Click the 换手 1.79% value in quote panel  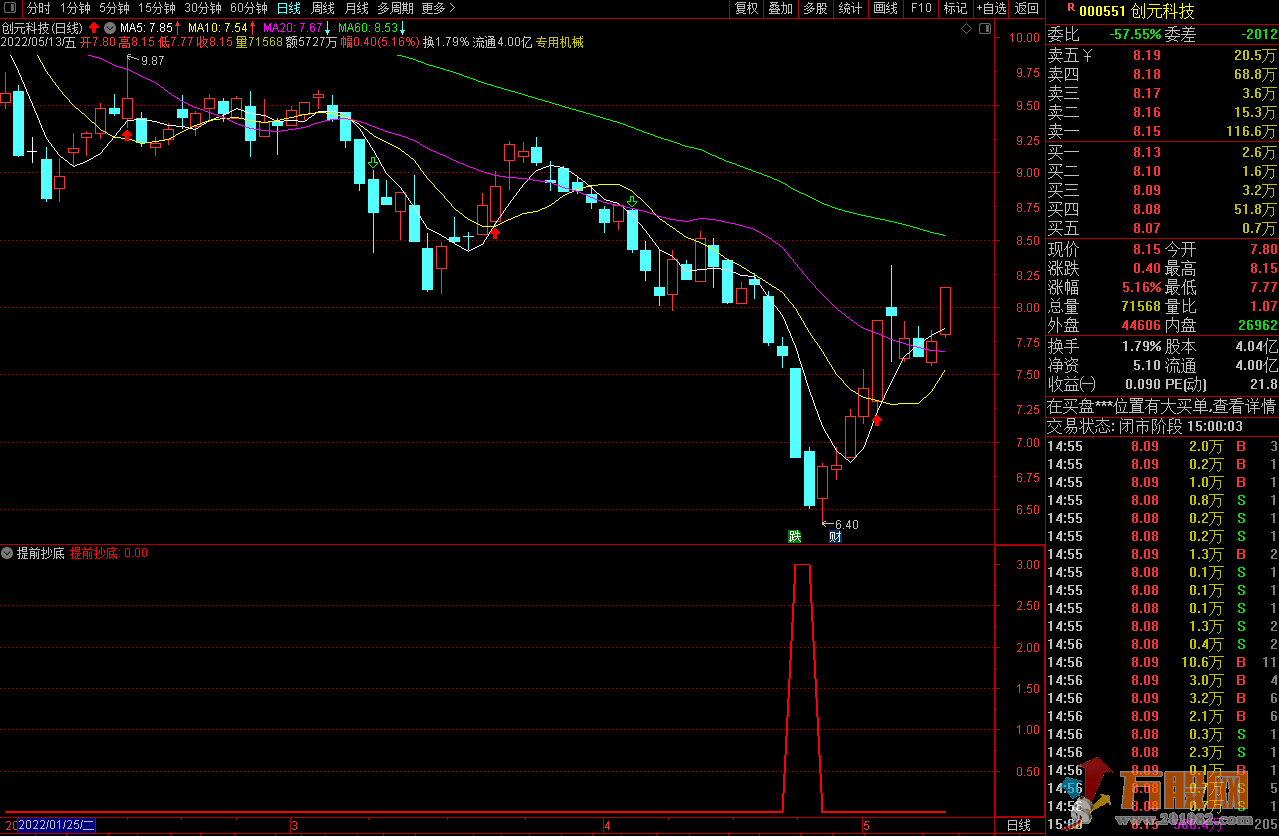[1140, 347]
